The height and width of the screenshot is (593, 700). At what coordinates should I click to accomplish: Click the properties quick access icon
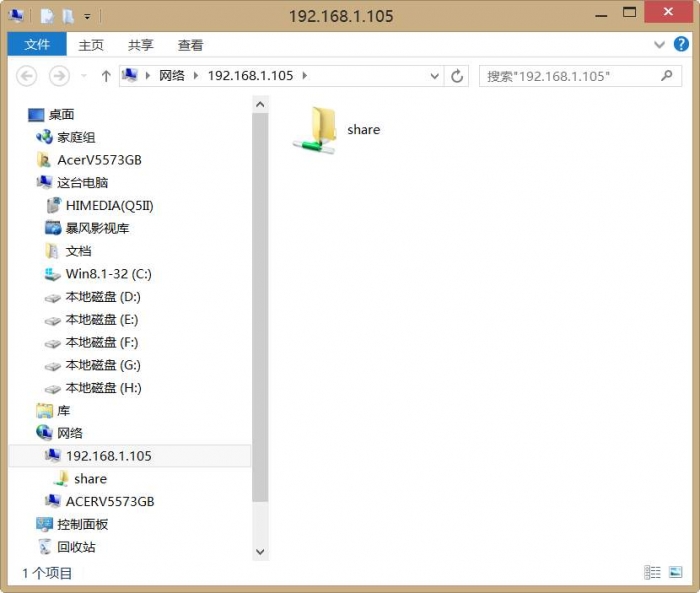(x=47, y=17)
